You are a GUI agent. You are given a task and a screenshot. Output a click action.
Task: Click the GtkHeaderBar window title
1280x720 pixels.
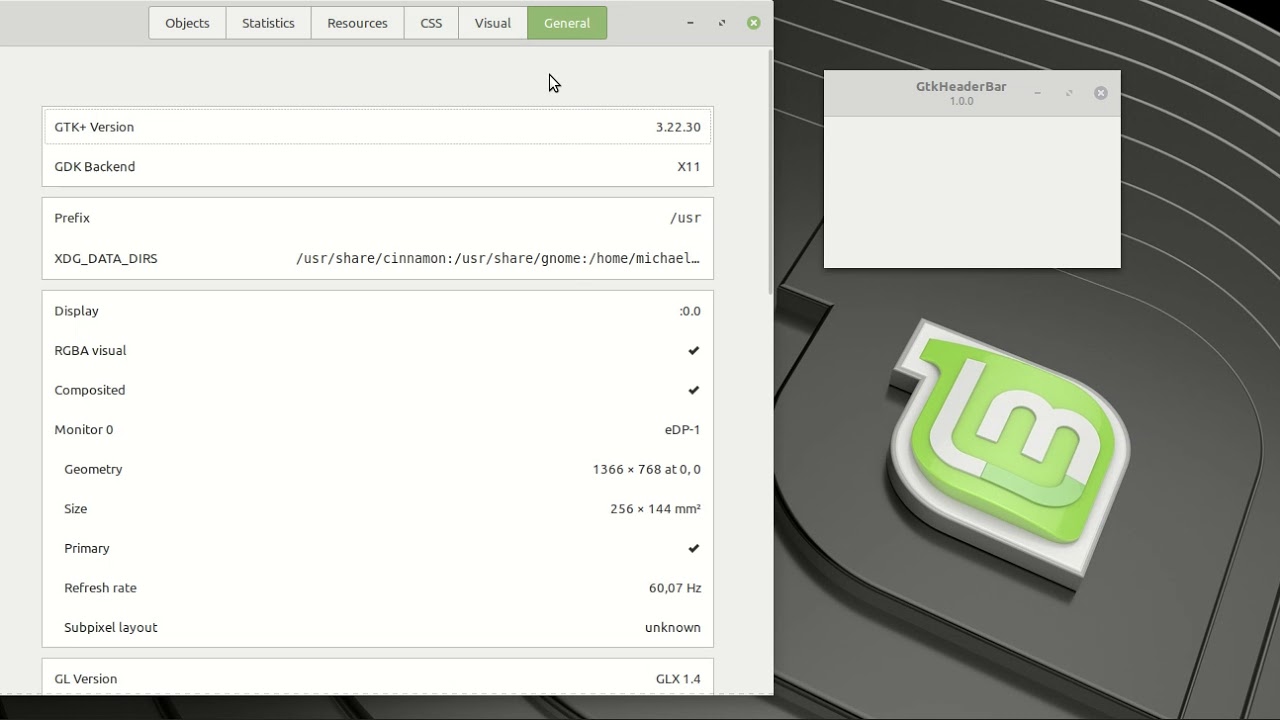961,87
